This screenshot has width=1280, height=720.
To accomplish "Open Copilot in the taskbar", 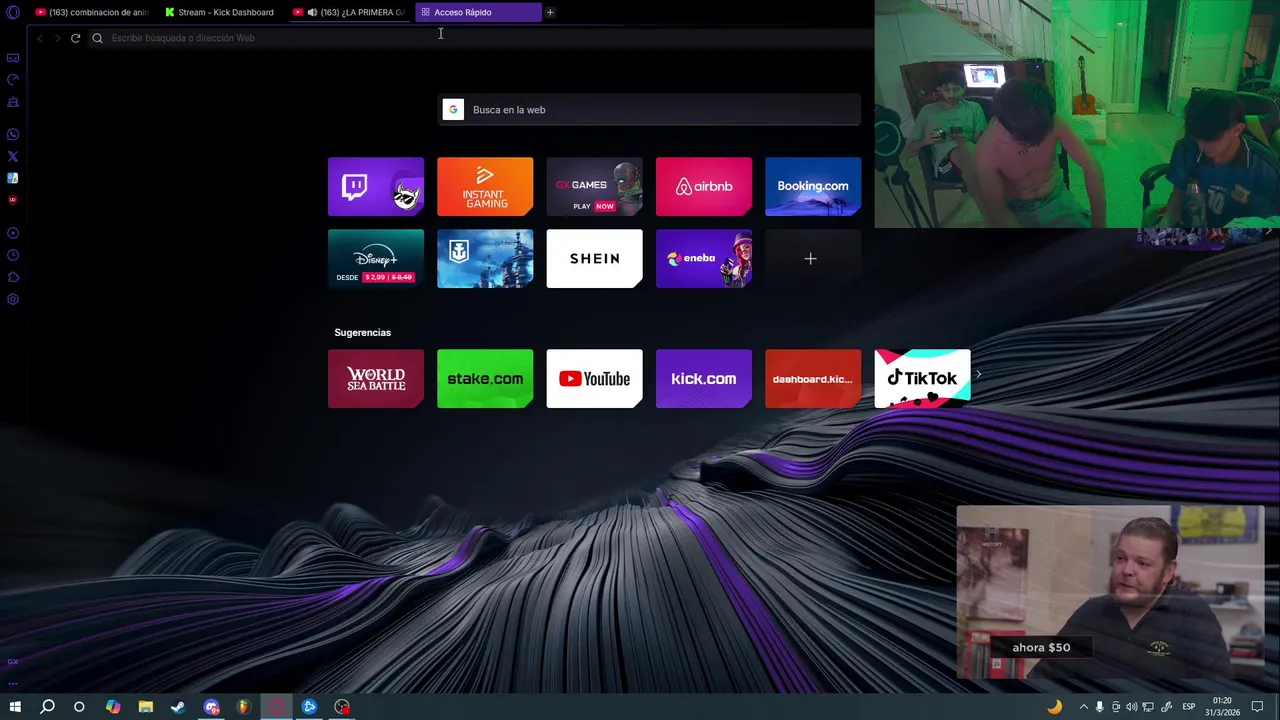I will point(113,707).
